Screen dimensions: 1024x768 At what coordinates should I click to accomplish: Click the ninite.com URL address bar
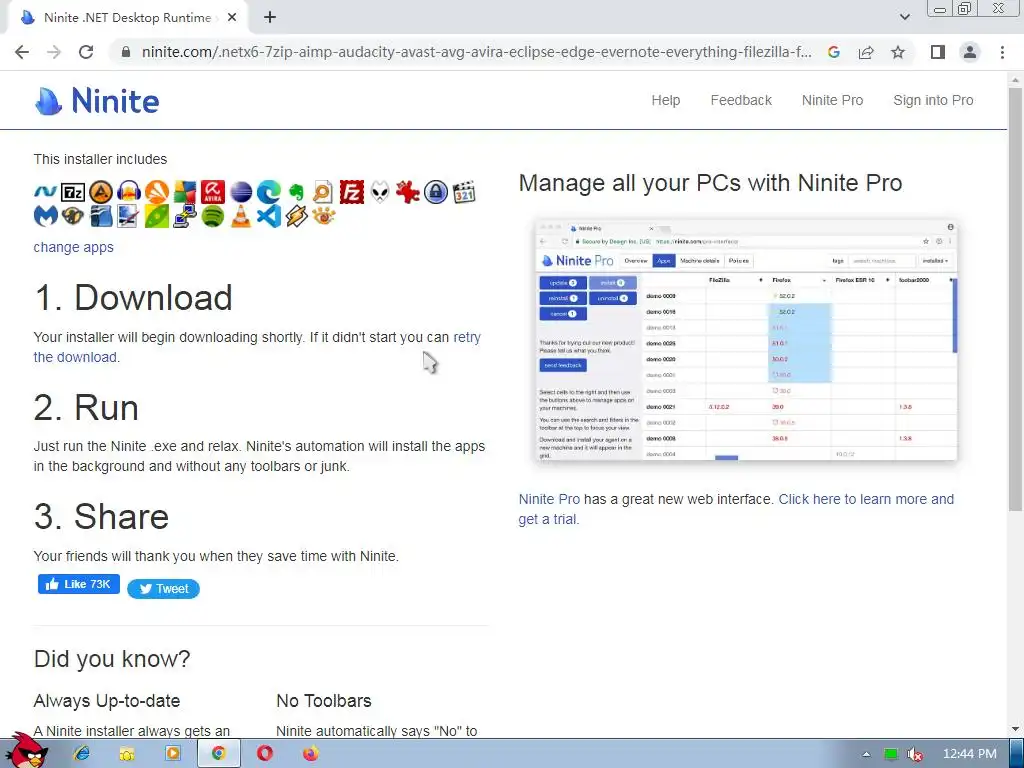click(x=477, y=52)
